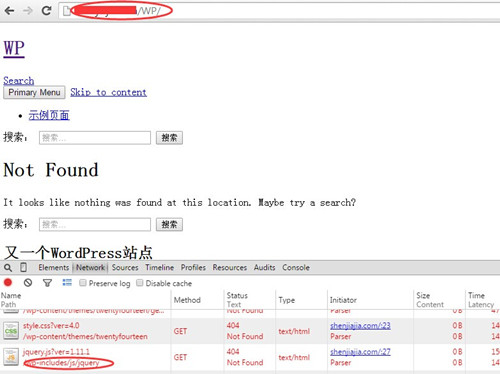The height and width of the screenshot is (374, 500).
Task: Click the WP site title link
Action: (14, 49)
